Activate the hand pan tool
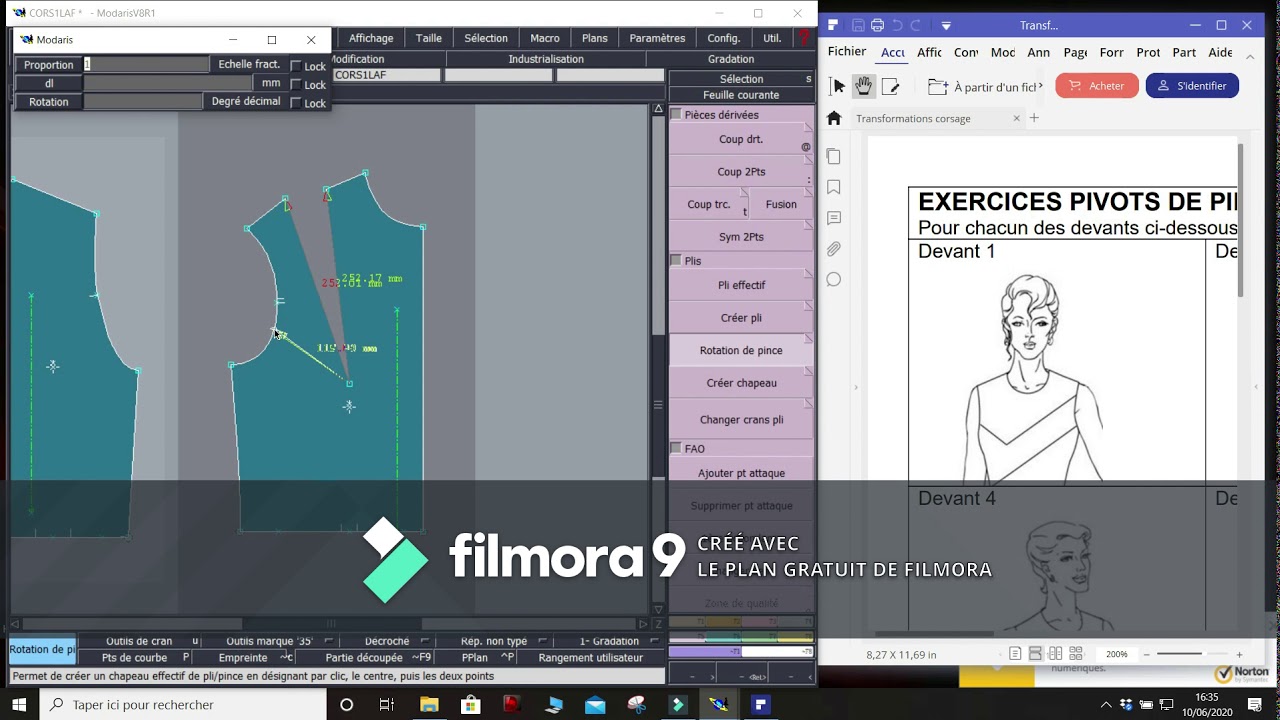Viewport: 1280px width, 720px height. (x=863, y=87)
